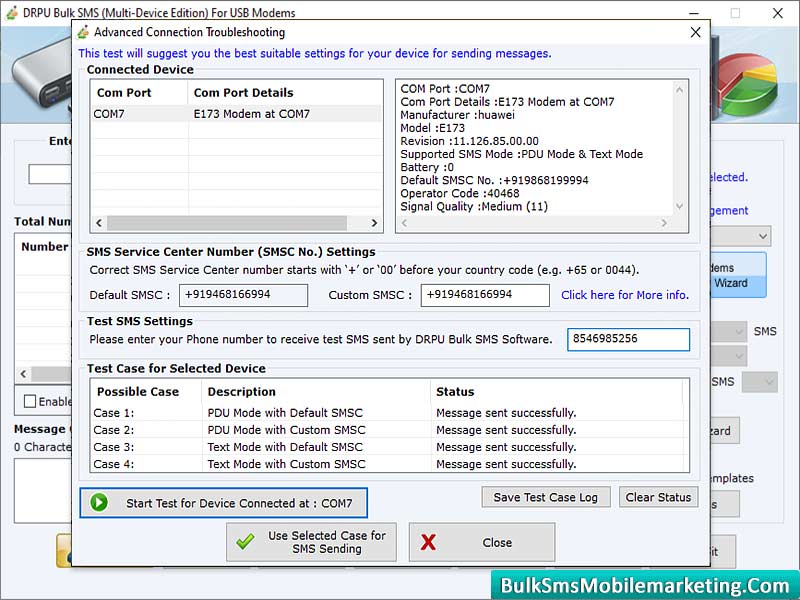Click the Wizard button in main window
Image resolution: width=800 pixels, height=600 pixels.
pyautogui.click(x=738, y=276)
